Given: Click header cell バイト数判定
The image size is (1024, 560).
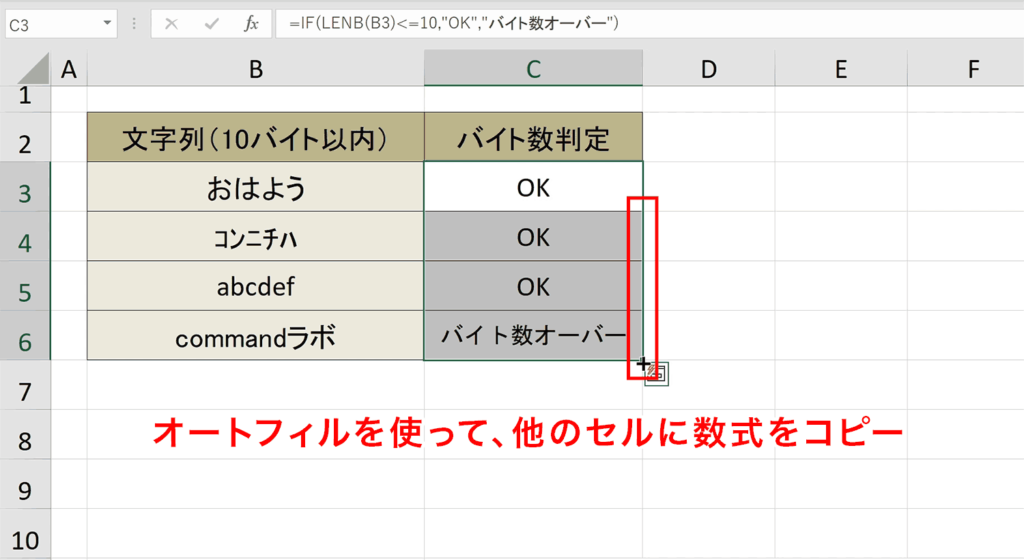Looking at the screenshot, I should click(x=534, y=137).
